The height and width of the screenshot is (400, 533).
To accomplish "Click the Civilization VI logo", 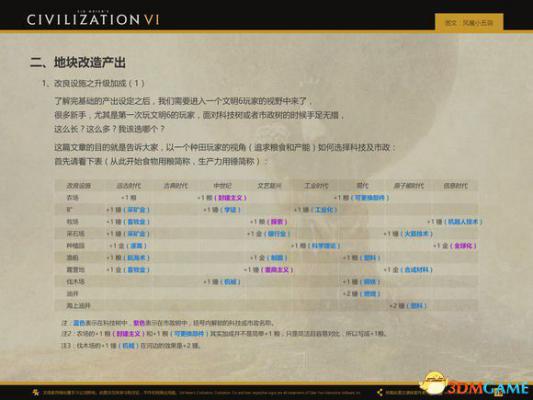I will tap(93, 18).
